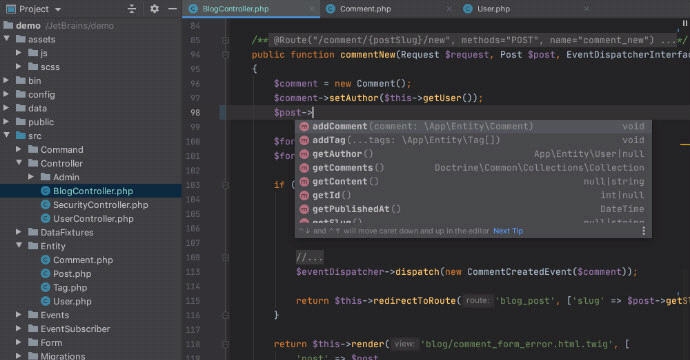This screenshot has width=690, height=360.
Task: Expand the scss folder
Action: click(x=18, y=66)
